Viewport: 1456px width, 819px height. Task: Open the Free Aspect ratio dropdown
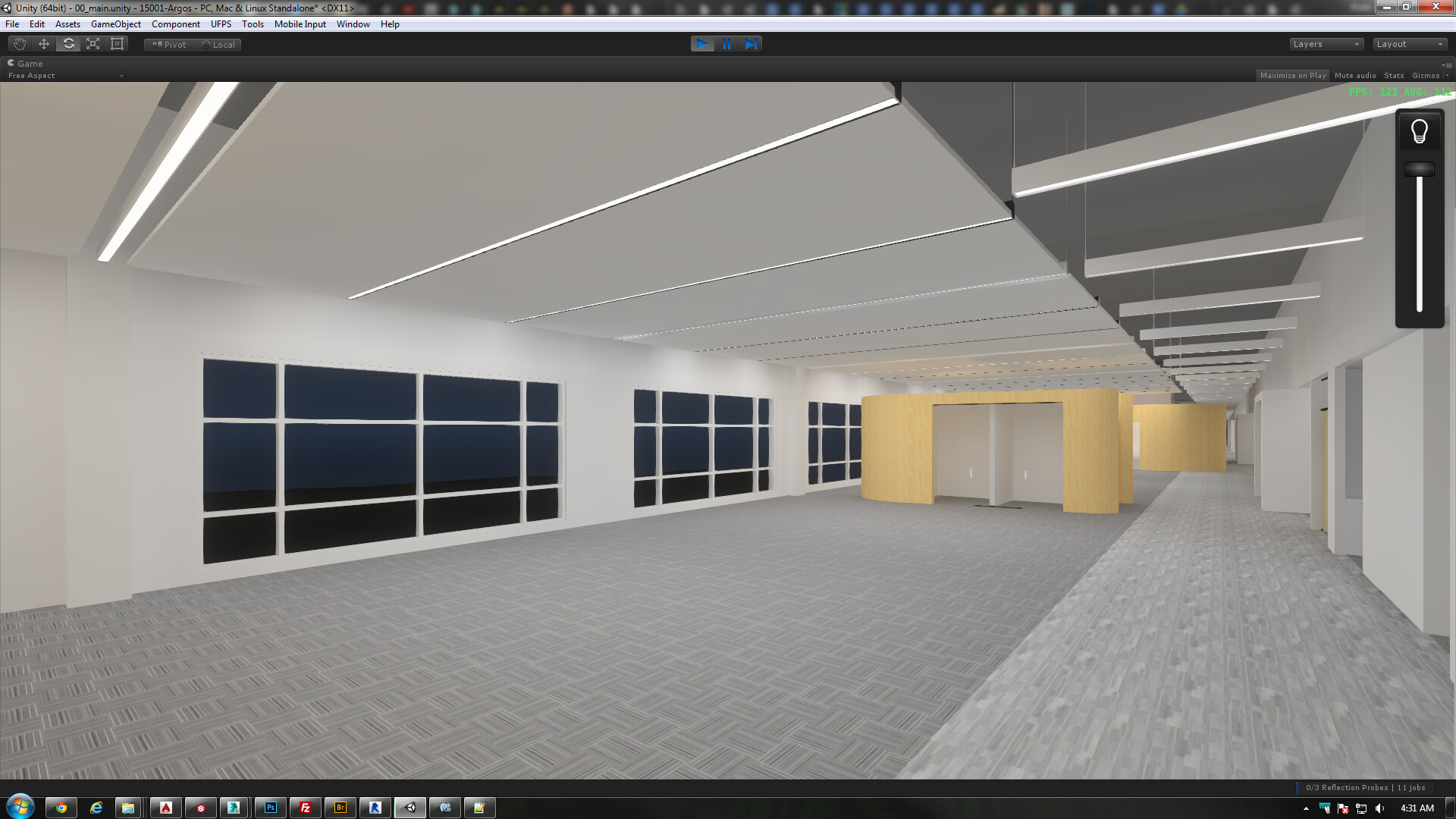64,75
